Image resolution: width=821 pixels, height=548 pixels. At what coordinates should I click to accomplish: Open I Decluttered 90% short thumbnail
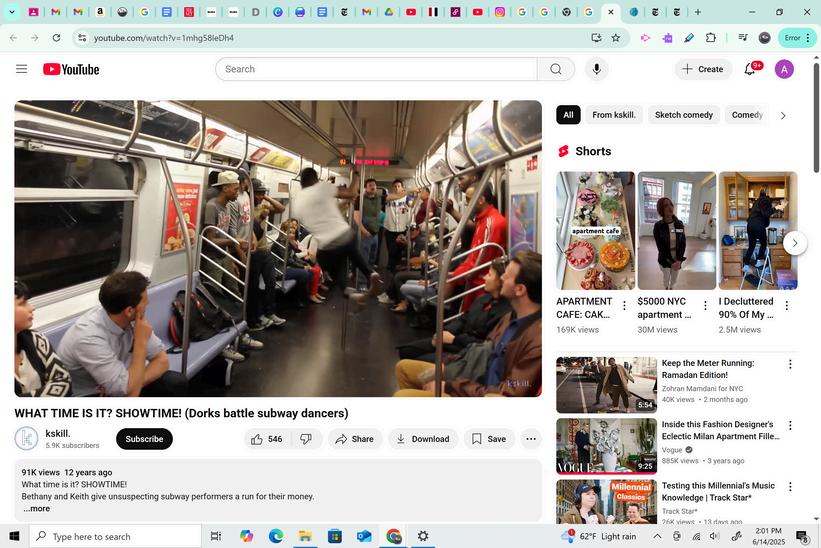758,231
